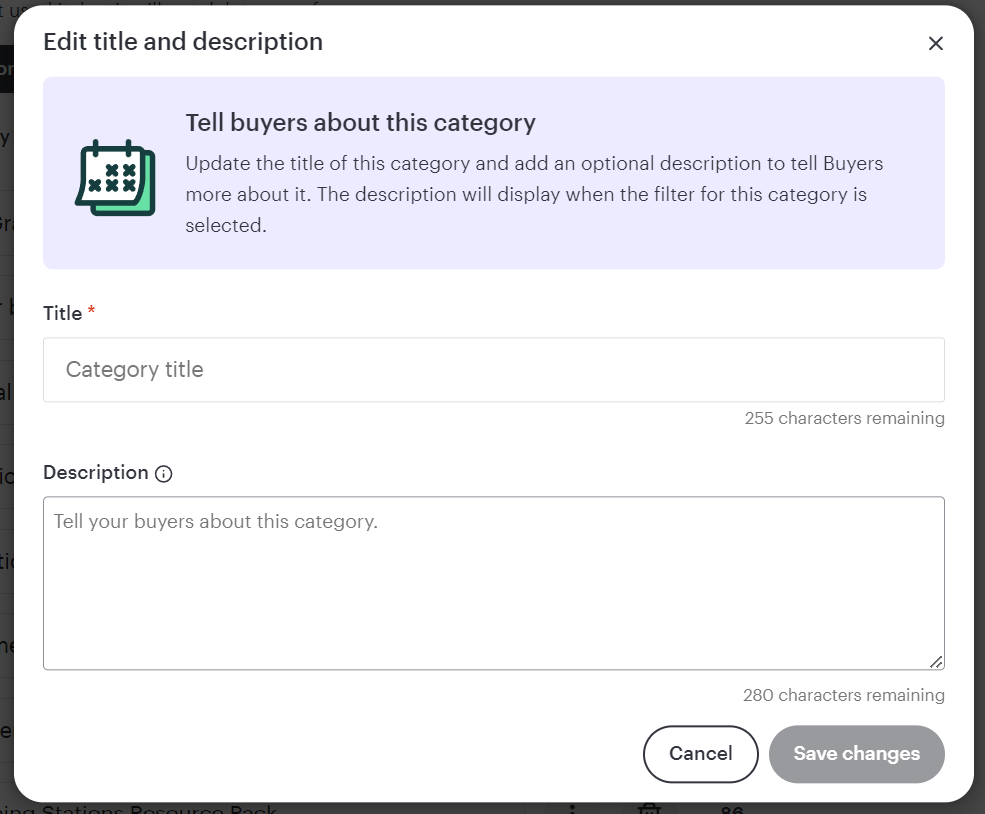Click inside the Description text area
This screenshot has width=985, height=814.
point(493,582)
